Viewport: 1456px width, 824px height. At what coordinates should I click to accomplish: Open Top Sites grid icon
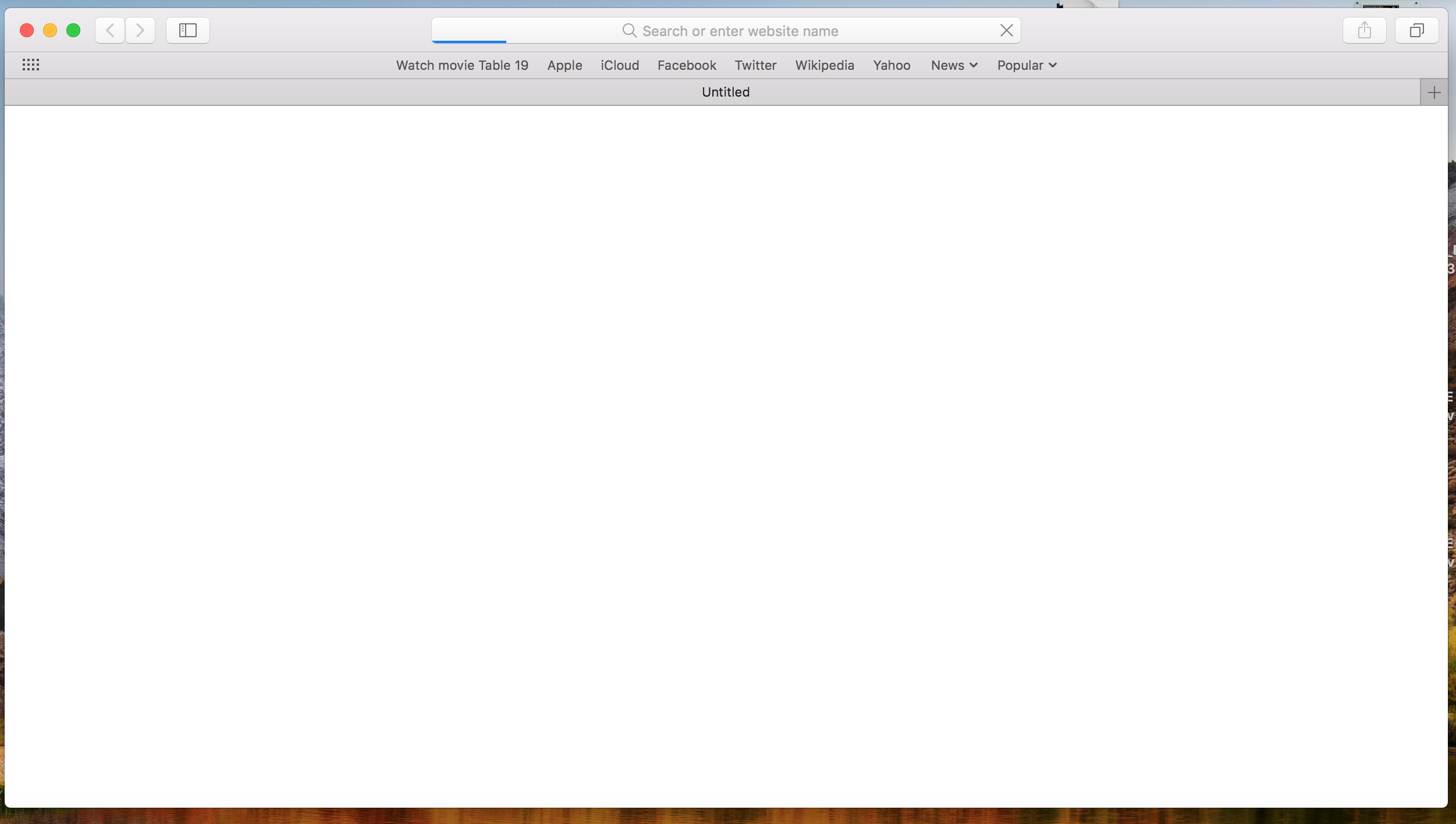click(x=31, y=65)
